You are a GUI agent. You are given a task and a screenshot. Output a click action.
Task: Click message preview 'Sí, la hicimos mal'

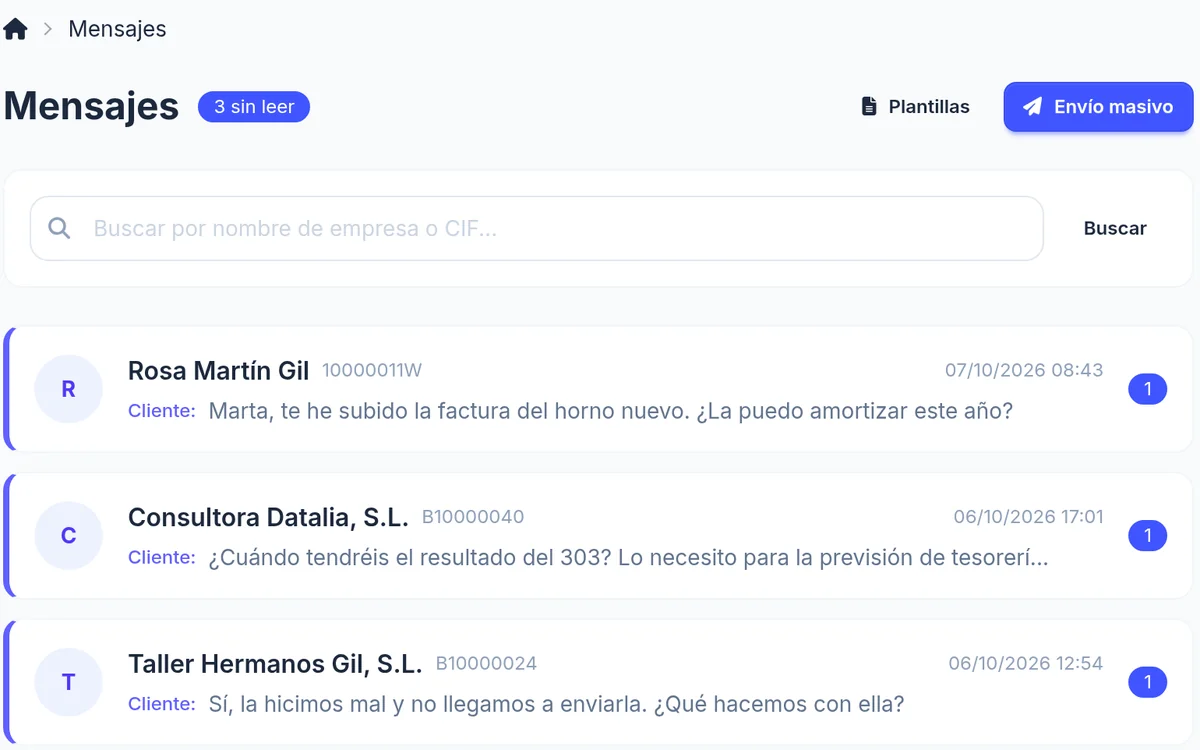pos(556,704)
